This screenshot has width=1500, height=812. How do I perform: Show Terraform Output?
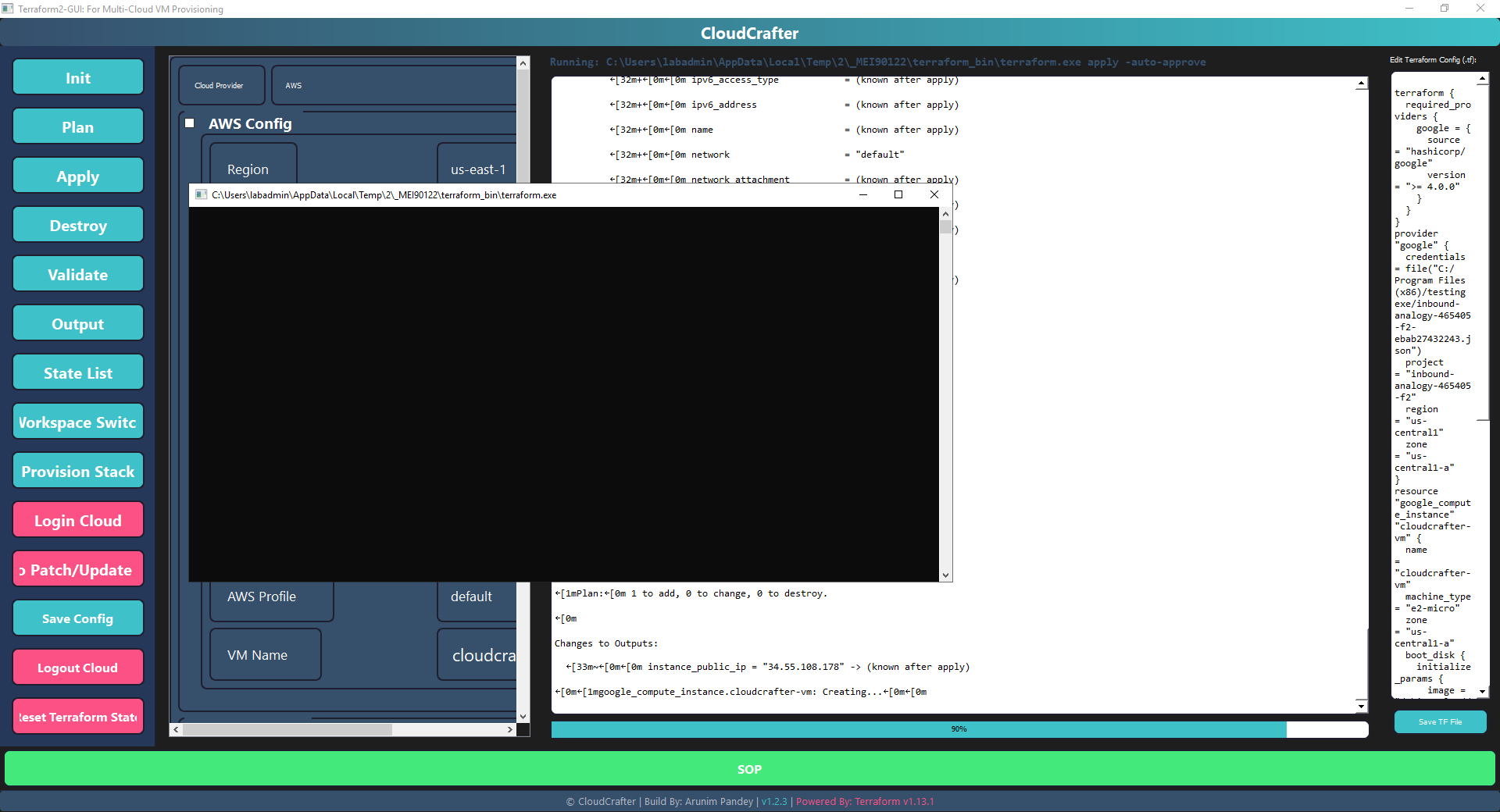pos(77,322)
